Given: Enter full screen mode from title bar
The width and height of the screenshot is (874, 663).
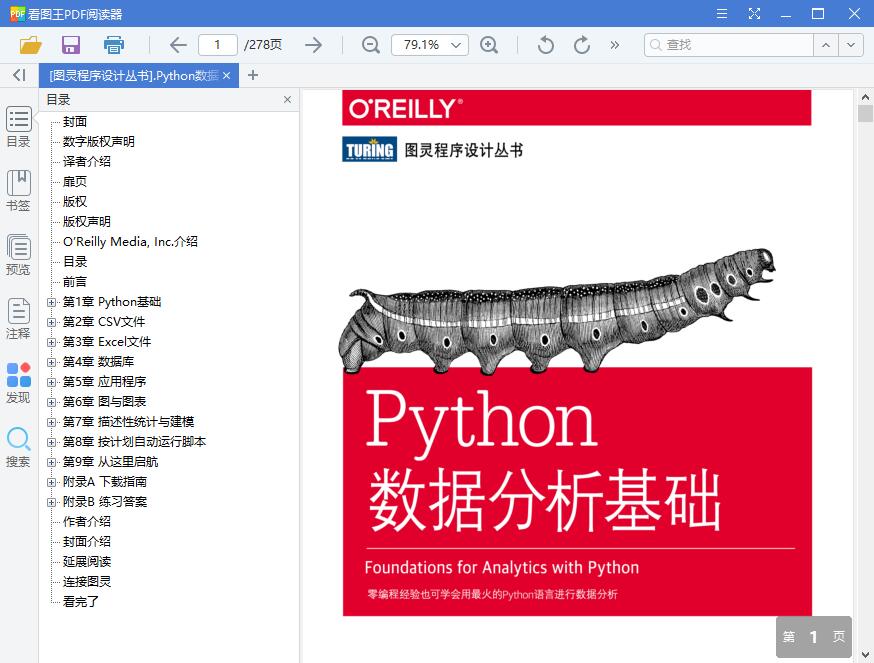Looking at the screenshot, I should pos(754,13).
